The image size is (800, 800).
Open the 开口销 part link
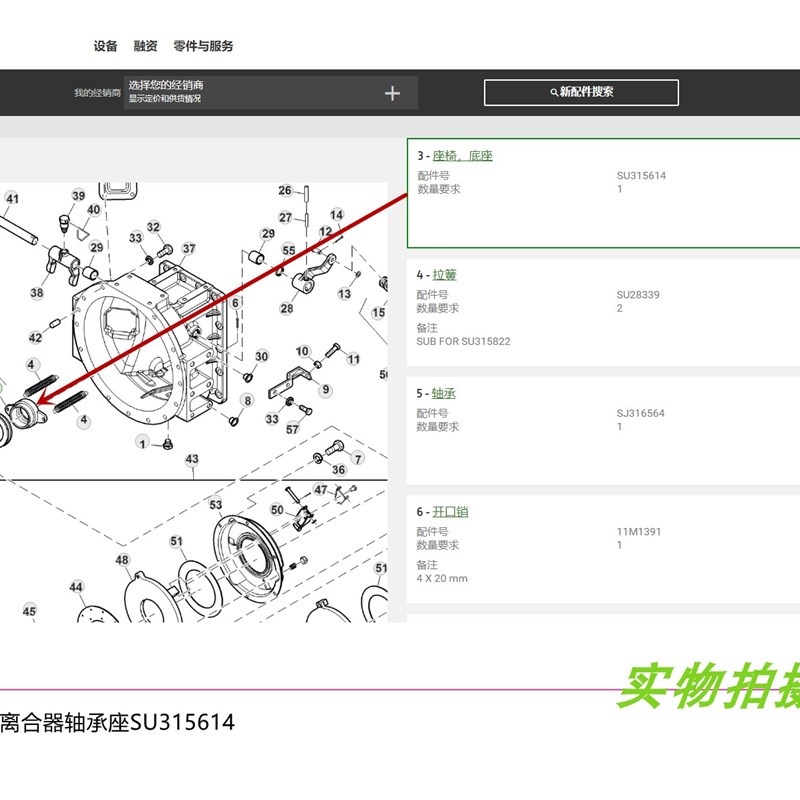(x=451, y=511)
